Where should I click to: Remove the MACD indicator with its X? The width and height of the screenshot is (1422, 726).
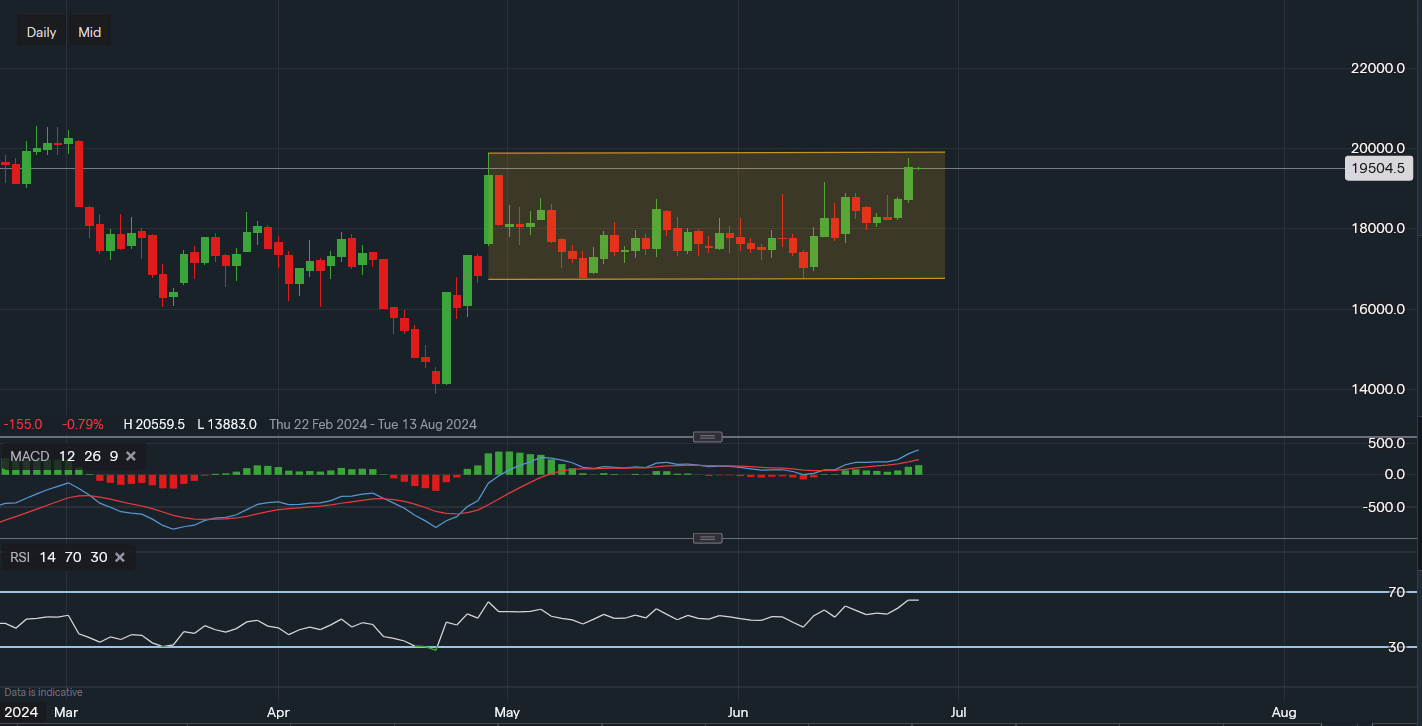tap(131, 456)
